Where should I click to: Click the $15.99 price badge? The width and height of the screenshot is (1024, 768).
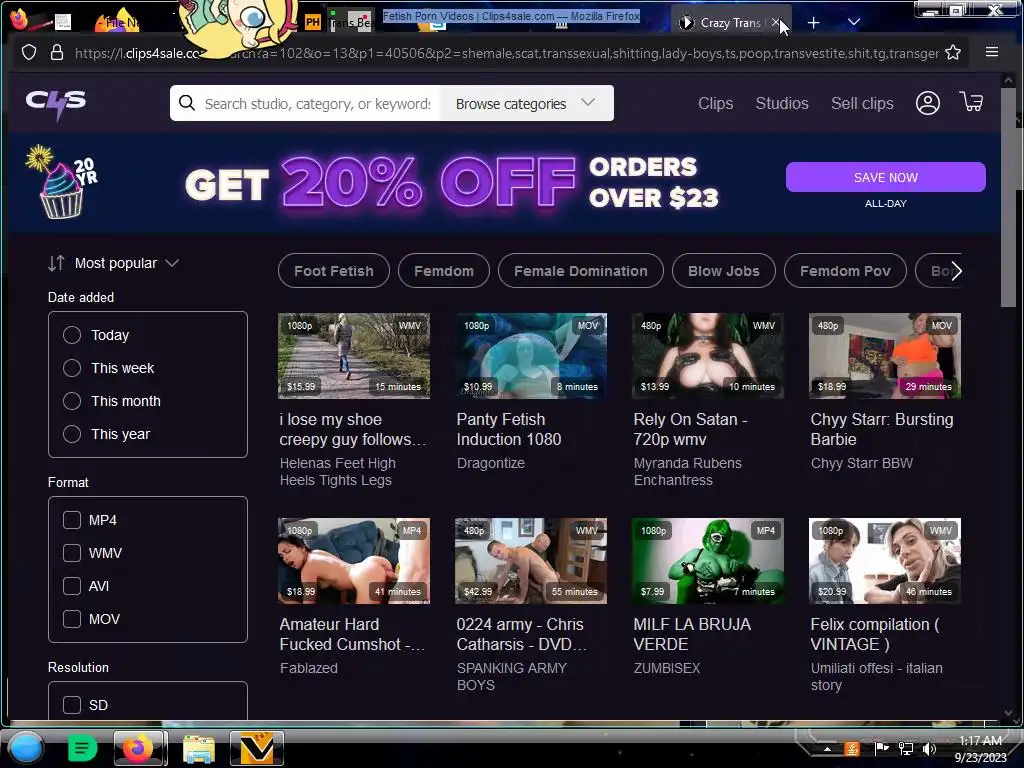301,387
